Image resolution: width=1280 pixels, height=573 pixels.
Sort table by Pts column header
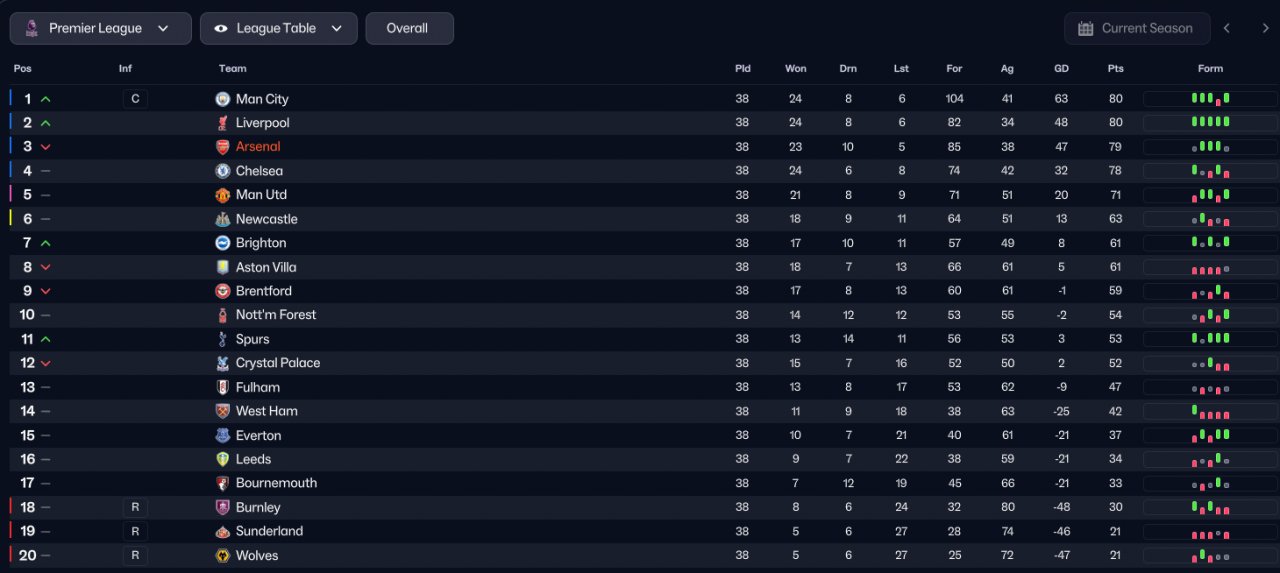point(1115,69)
